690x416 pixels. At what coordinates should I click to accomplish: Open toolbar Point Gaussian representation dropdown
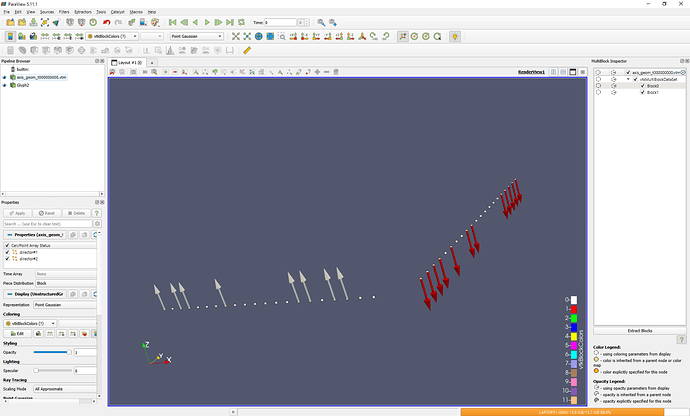[197, 37]
